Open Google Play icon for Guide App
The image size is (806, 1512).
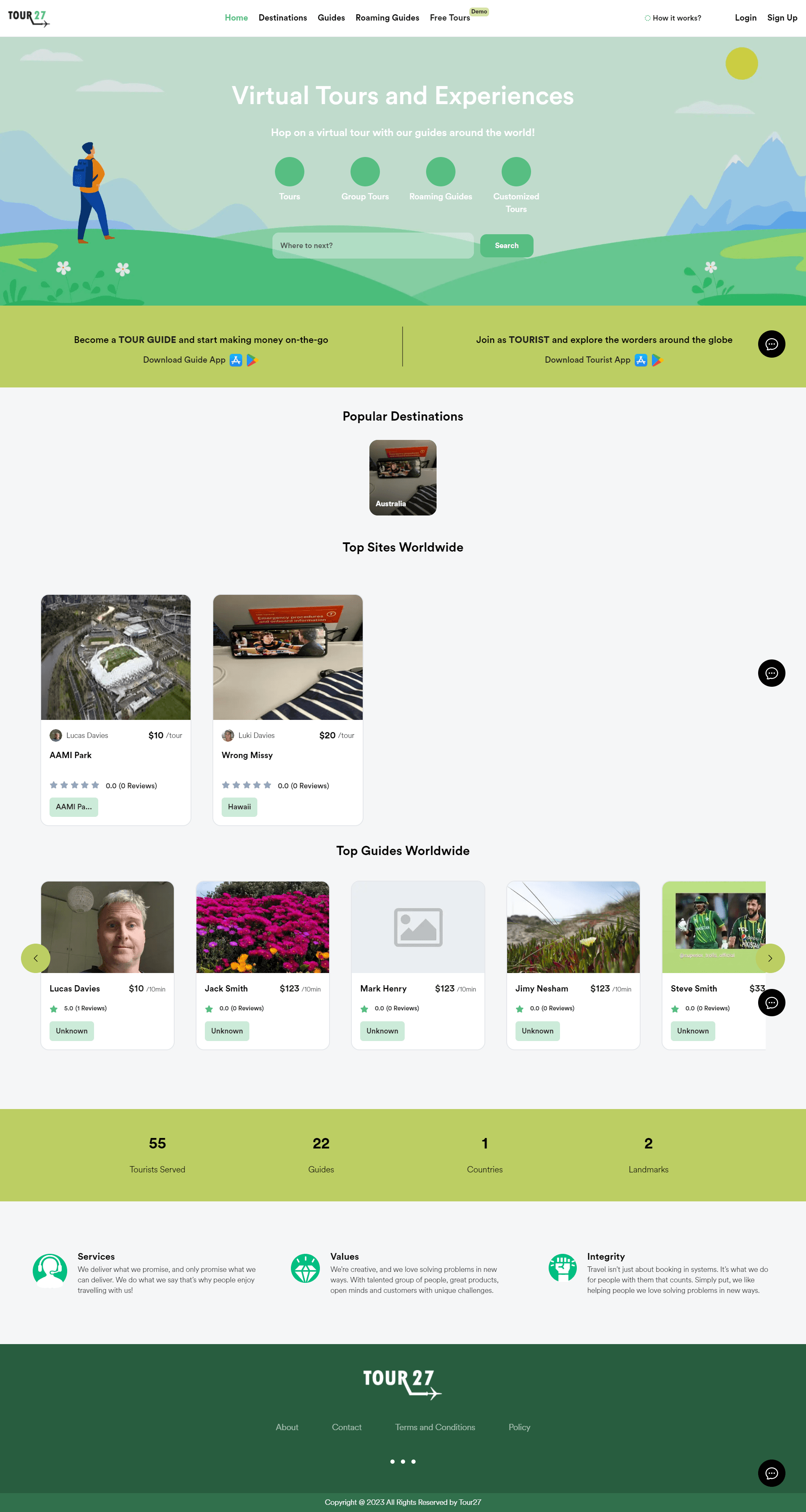pos(252,360)
